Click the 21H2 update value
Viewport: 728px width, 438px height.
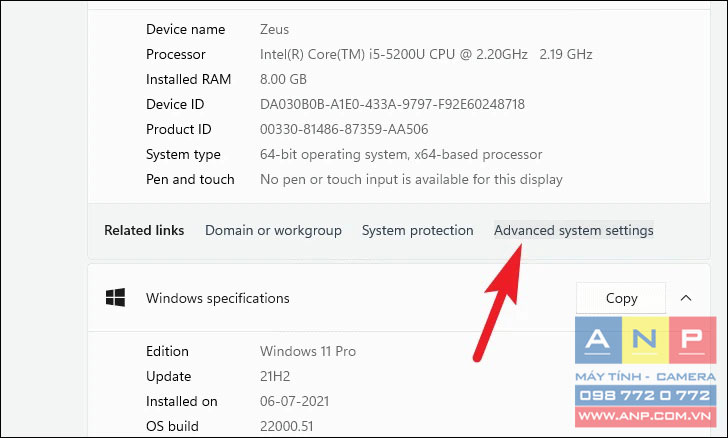275,376
